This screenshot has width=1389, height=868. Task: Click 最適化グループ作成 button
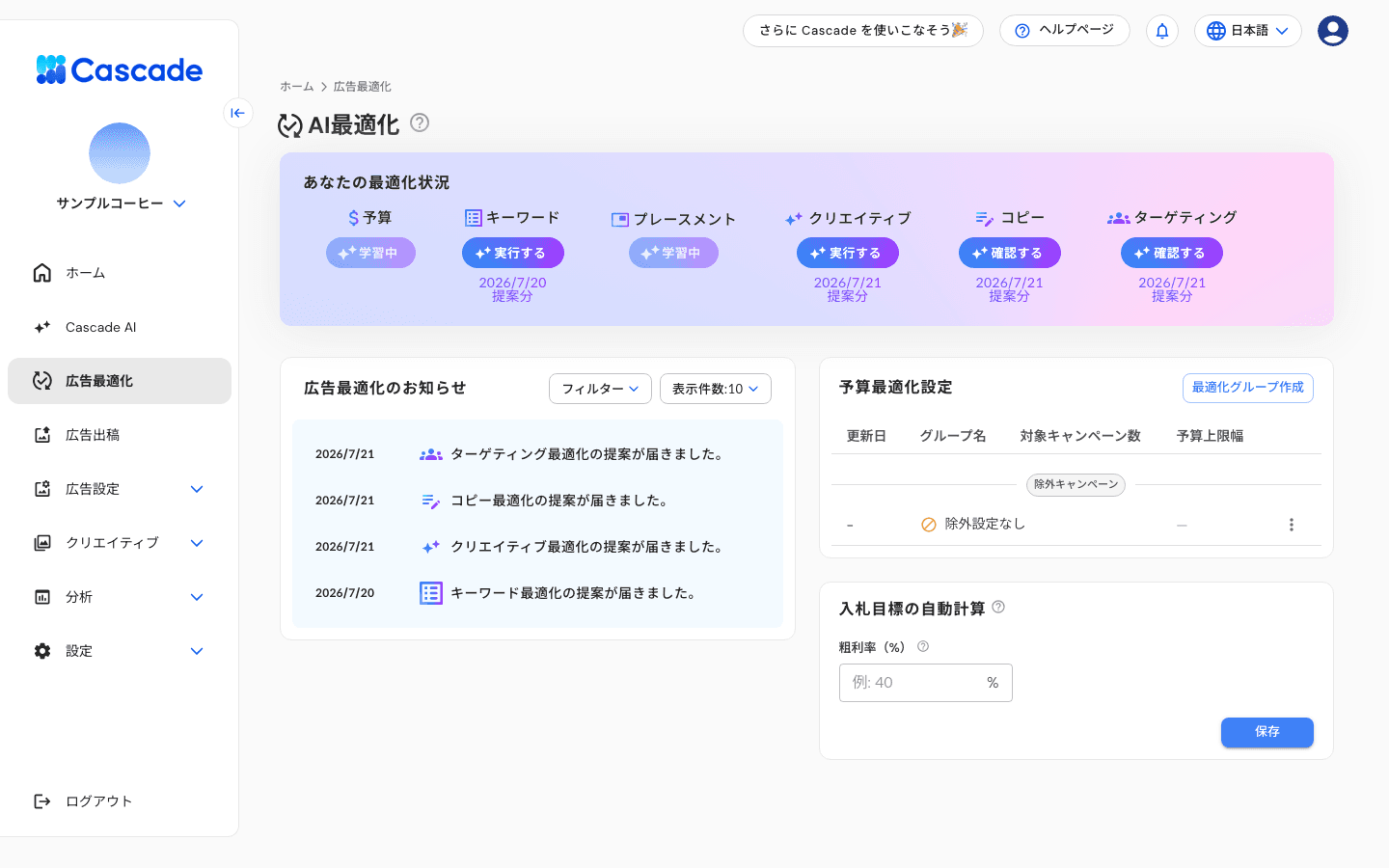point(1248,388)
